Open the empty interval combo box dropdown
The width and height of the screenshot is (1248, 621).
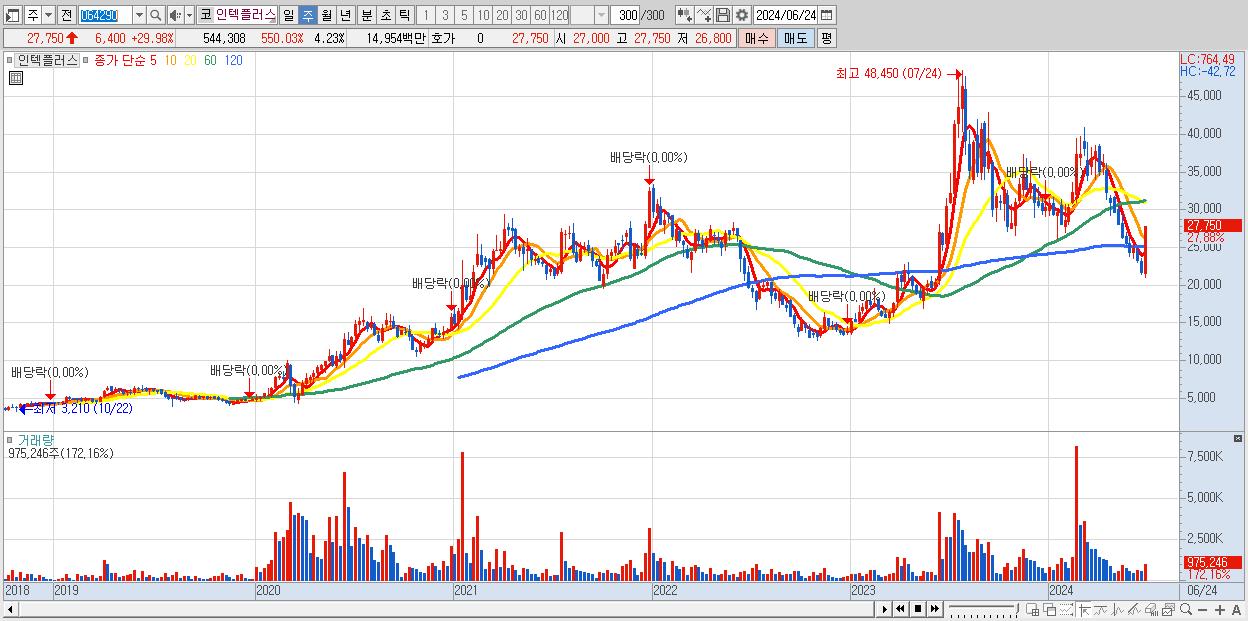[x=601, y=15]
